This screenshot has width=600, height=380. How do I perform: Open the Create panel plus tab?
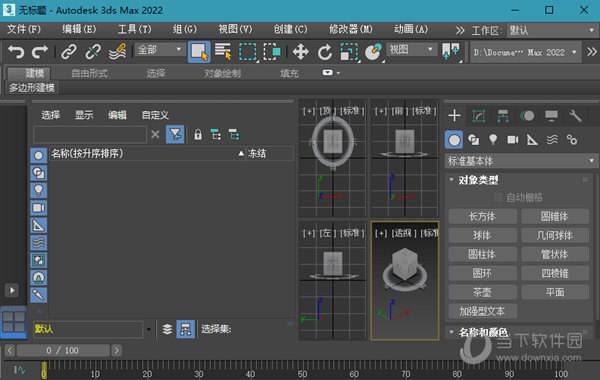tap(454, 115)
